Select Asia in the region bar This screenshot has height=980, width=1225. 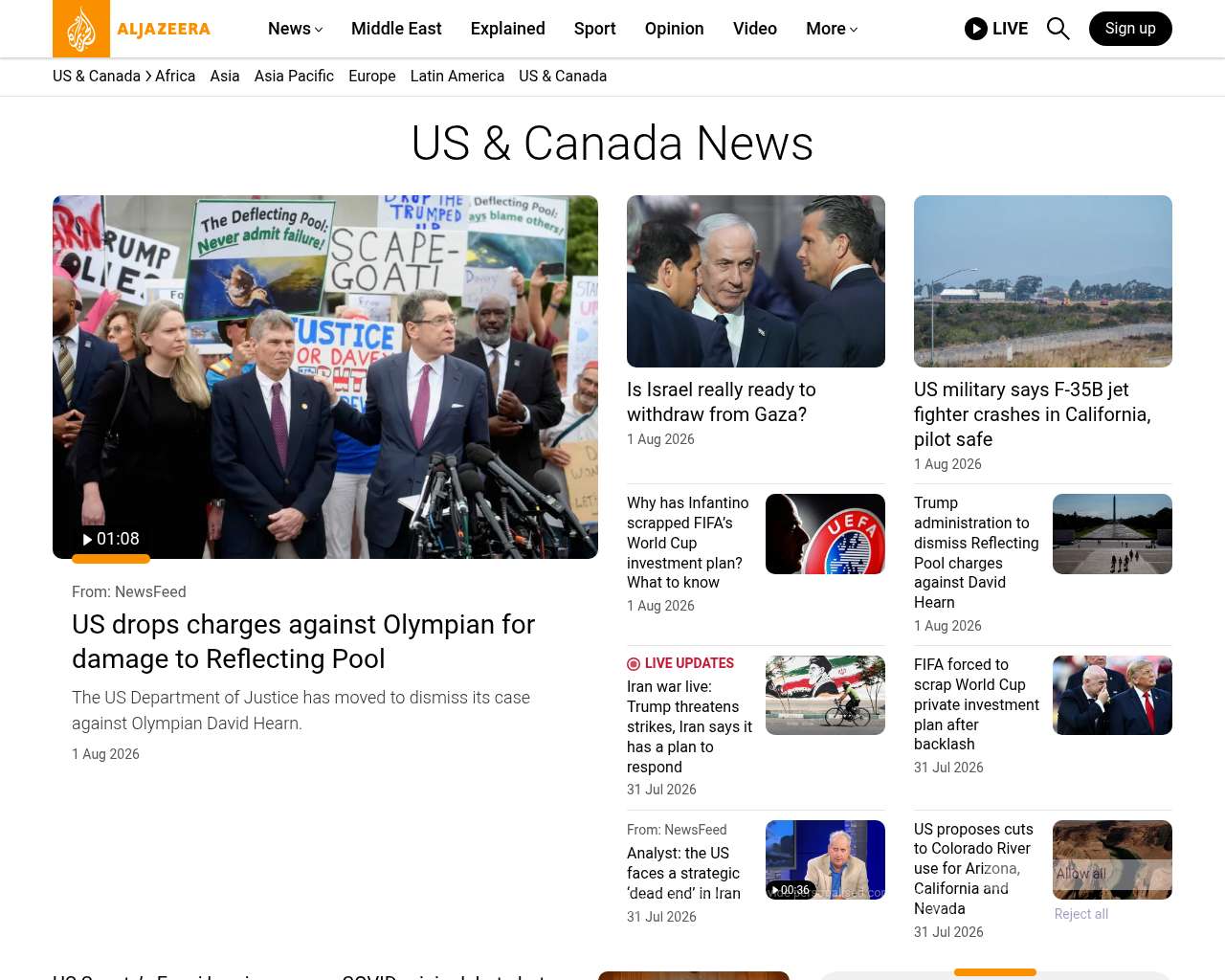(x=225, y=77)
